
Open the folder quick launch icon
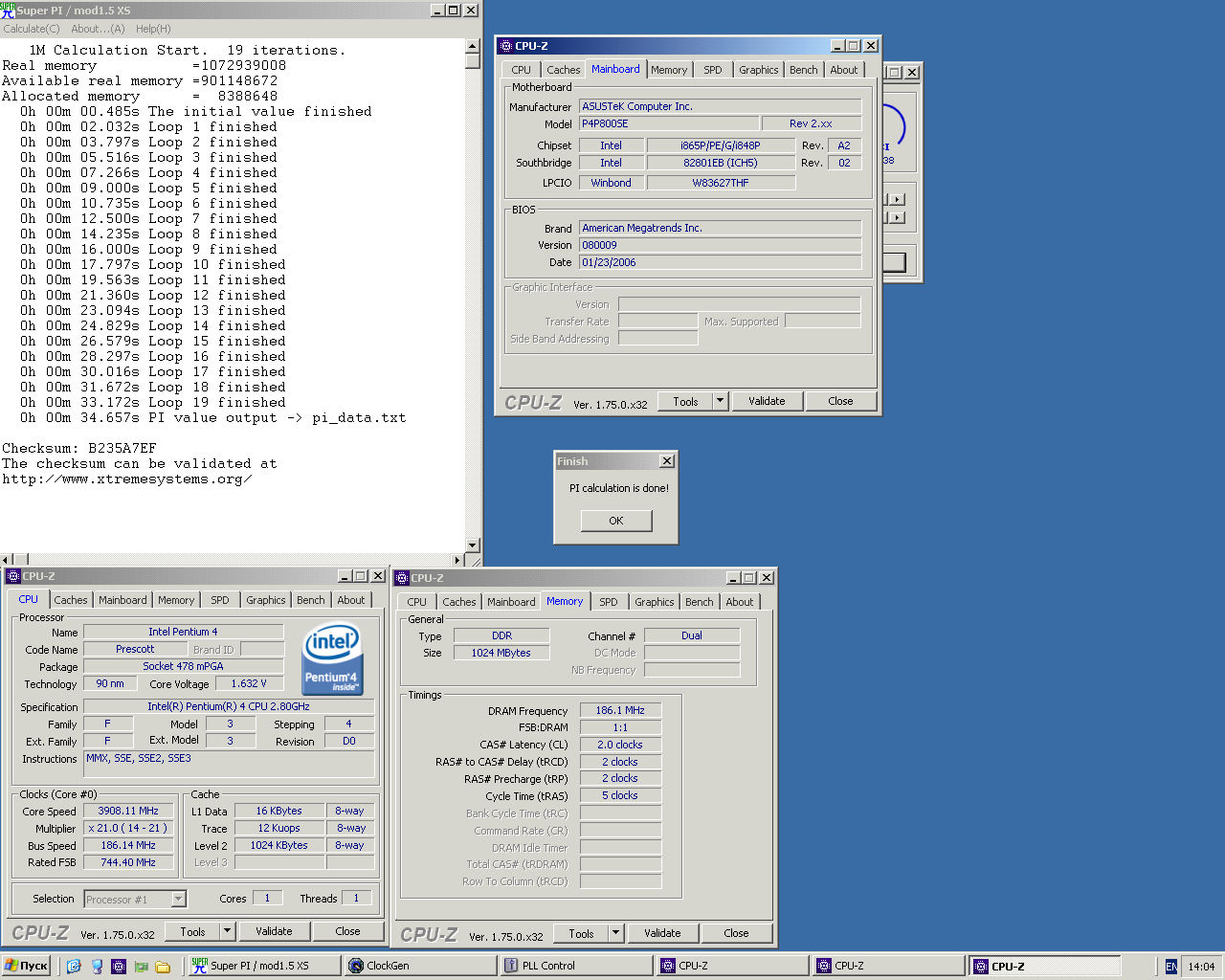(163, 966)
